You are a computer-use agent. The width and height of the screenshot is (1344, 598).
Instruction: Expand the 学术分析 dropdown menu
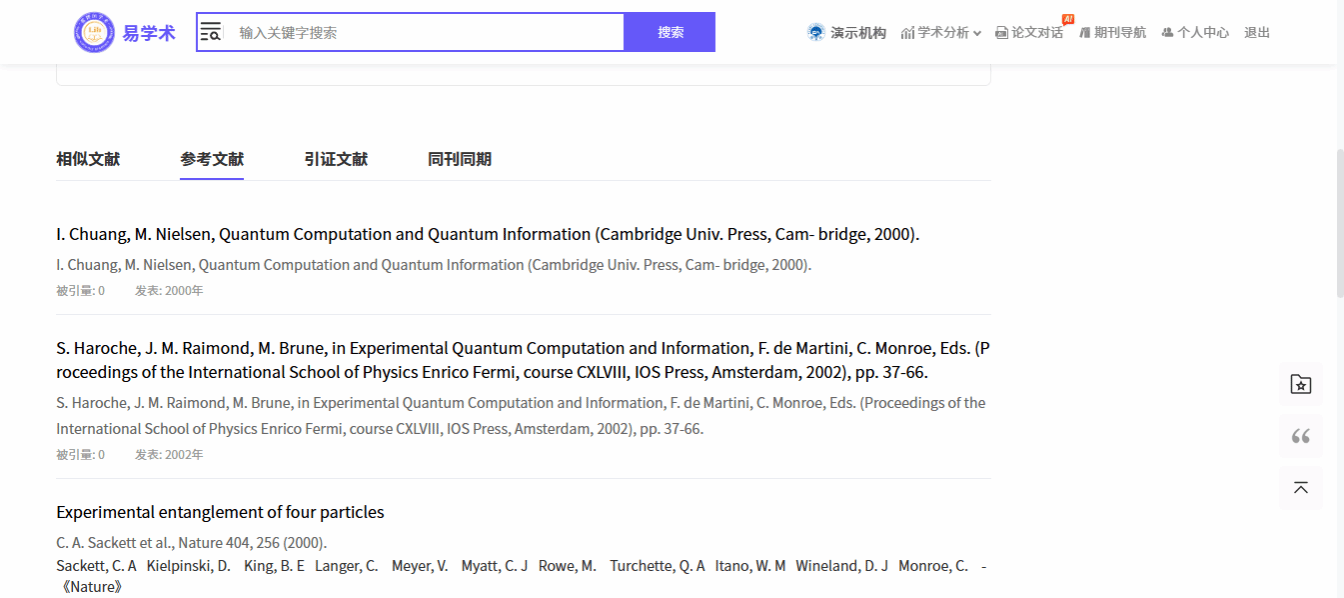point(941,32)
